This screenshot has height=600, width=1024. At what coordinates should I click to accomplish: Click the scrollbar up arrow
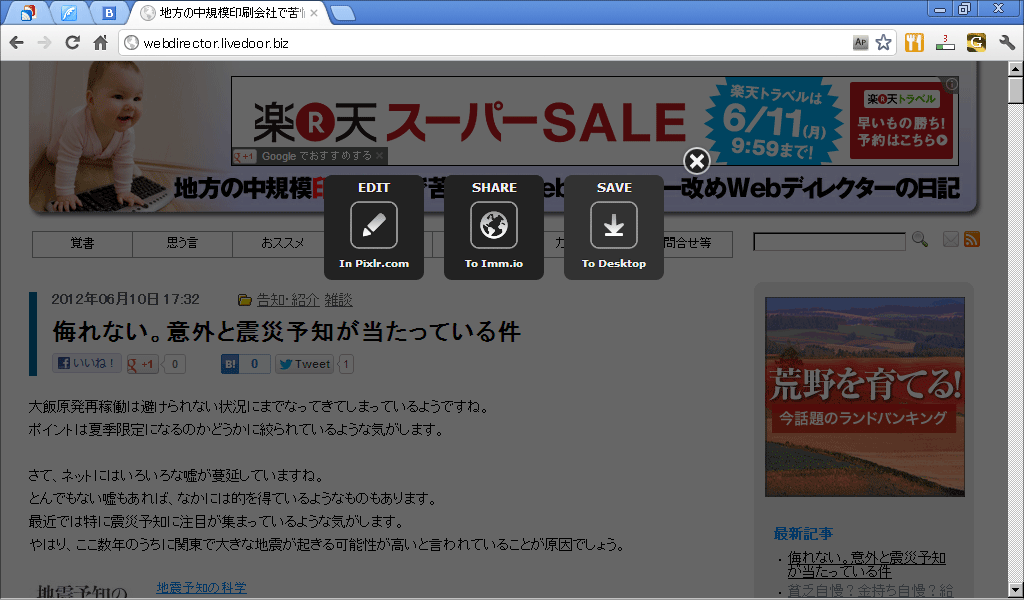tap(1016, 69)
